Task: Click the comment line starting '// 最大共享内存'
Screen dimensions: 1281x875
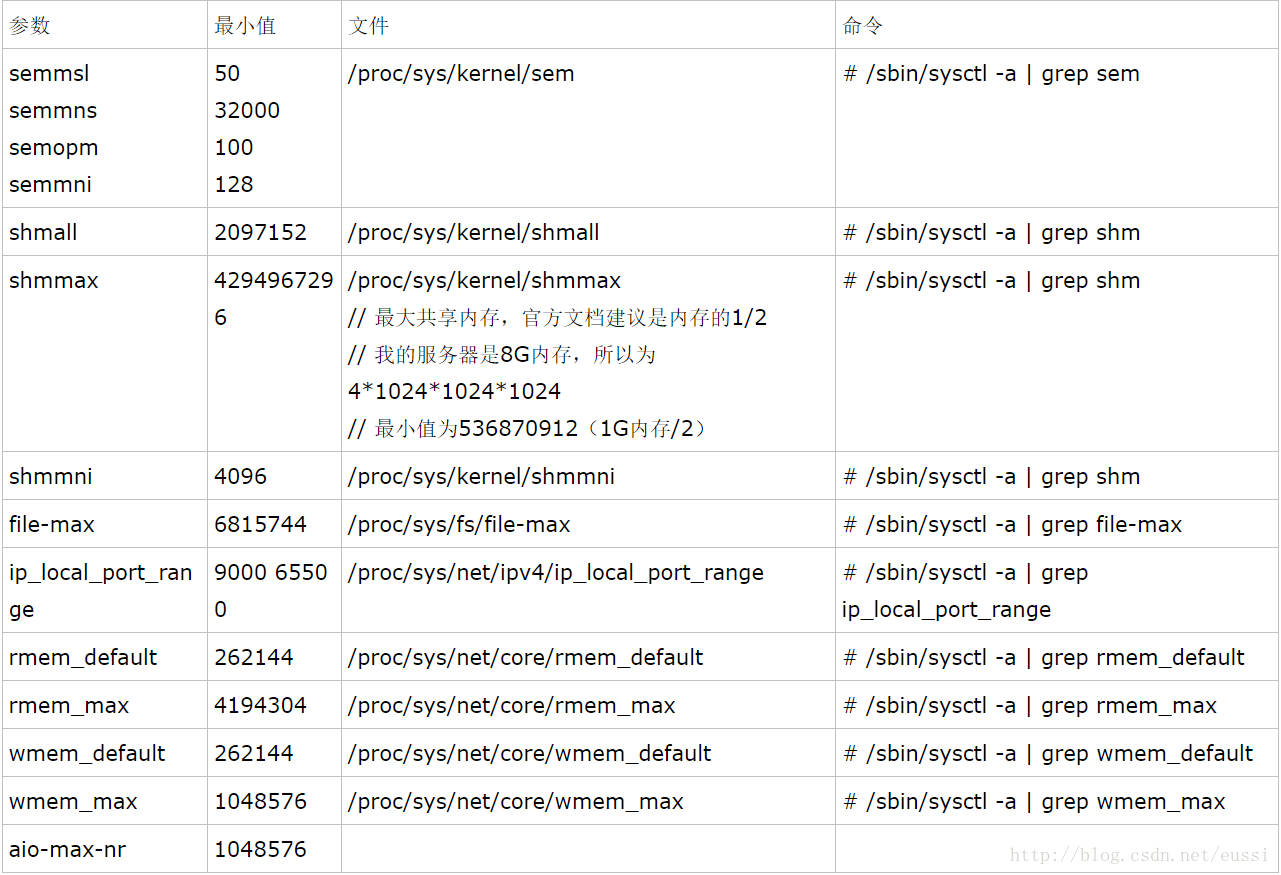Action: tap(558, 317)
